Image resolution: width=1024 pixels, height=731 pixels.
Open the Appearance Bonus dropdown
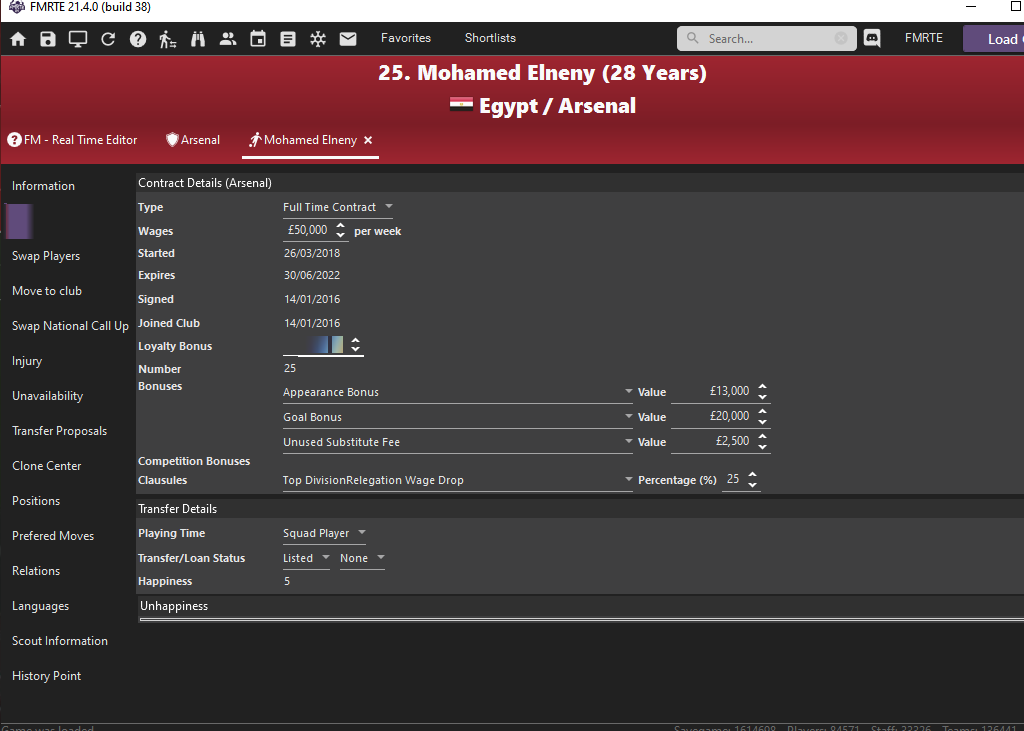pos(457,392)
